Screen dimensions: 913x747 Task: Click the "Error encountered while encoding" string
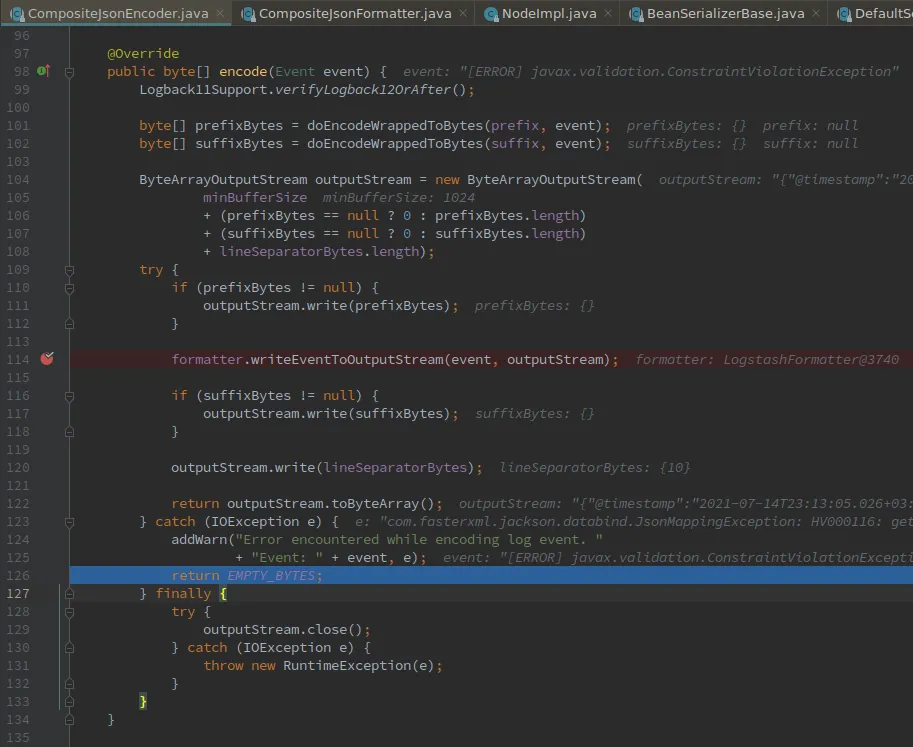pyautogui.click(x=419, y=539)
